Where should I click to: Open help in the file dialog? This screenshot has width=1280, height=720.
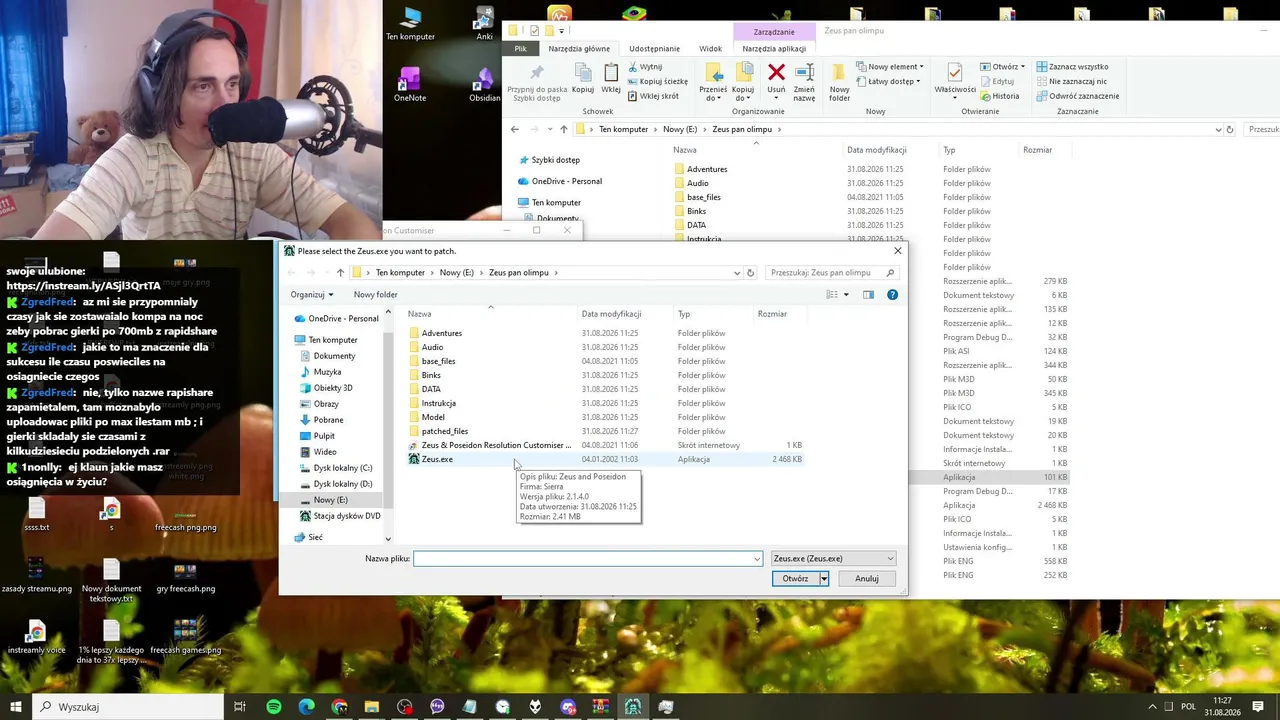892,295
